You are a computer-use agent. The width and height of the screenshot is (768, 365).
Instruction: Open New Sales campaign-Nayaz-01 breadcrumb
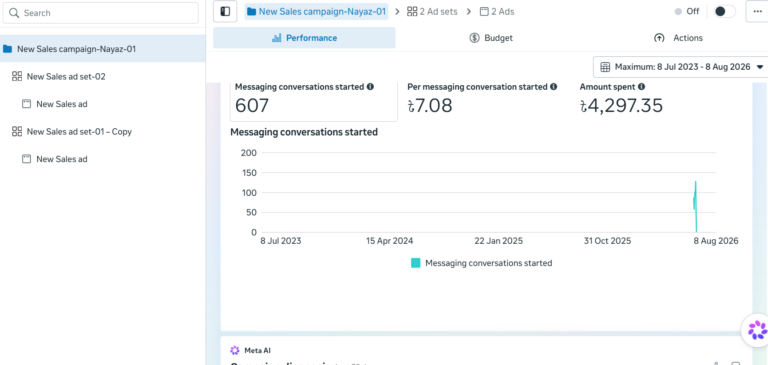[x=316, y=11]
